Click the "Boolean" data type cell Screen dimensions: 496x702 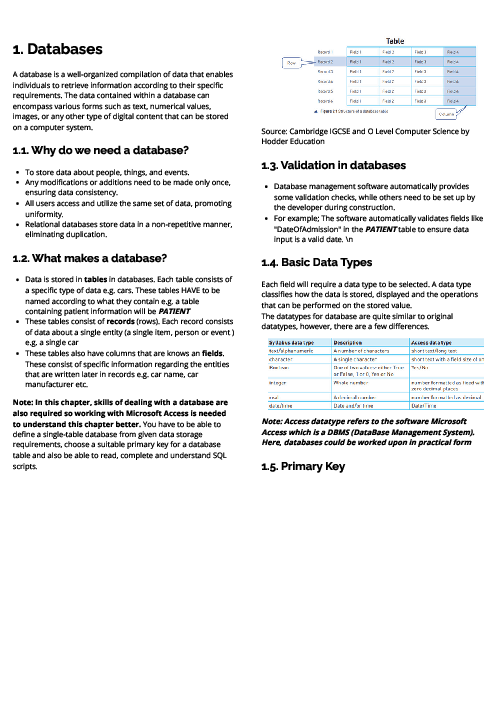coord(278,368)
